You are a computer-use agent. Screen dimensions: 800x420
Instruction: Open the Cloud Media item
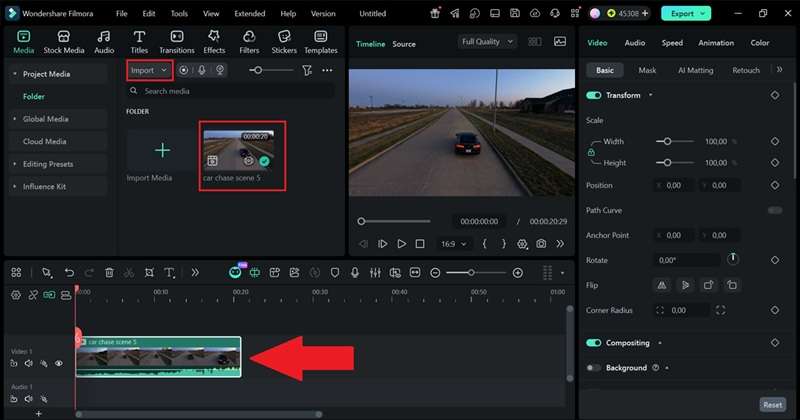(x=44, y=141)
